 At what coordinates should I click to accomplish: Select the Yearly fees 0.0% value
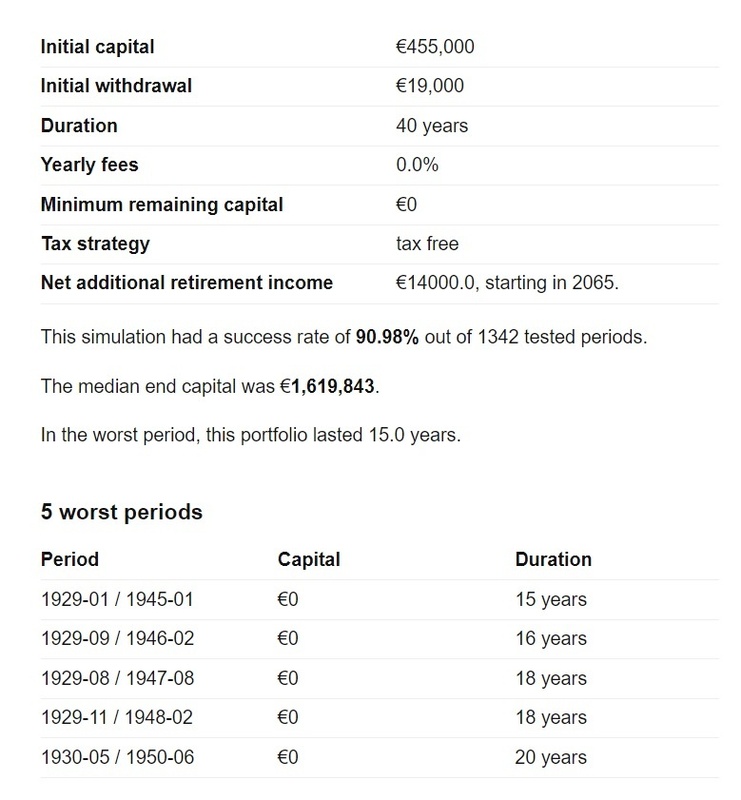coord(417,165)
